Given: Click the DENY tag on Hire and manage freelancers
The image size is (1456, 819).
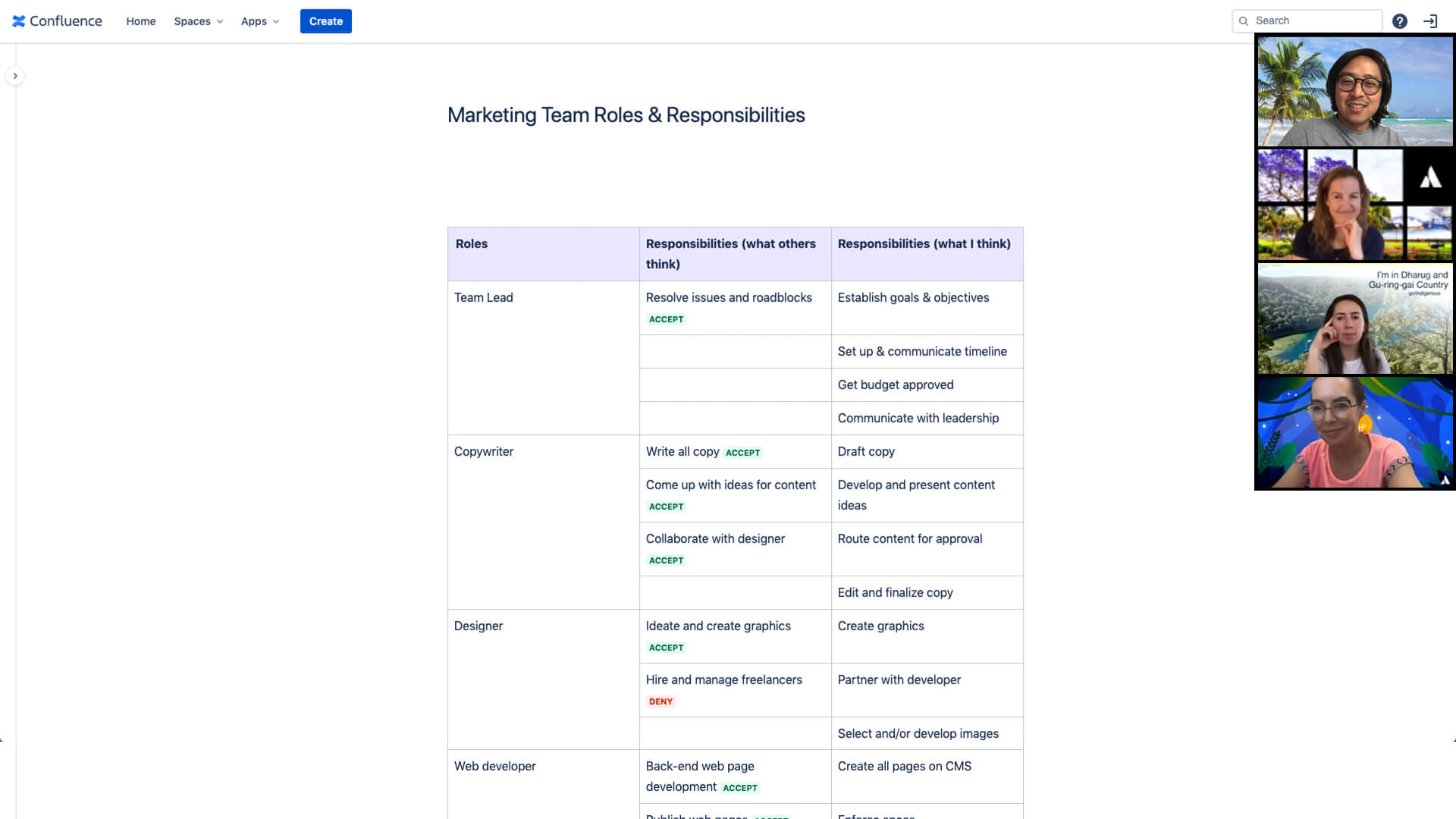Looking at the screenshot, I should point(660,701).
